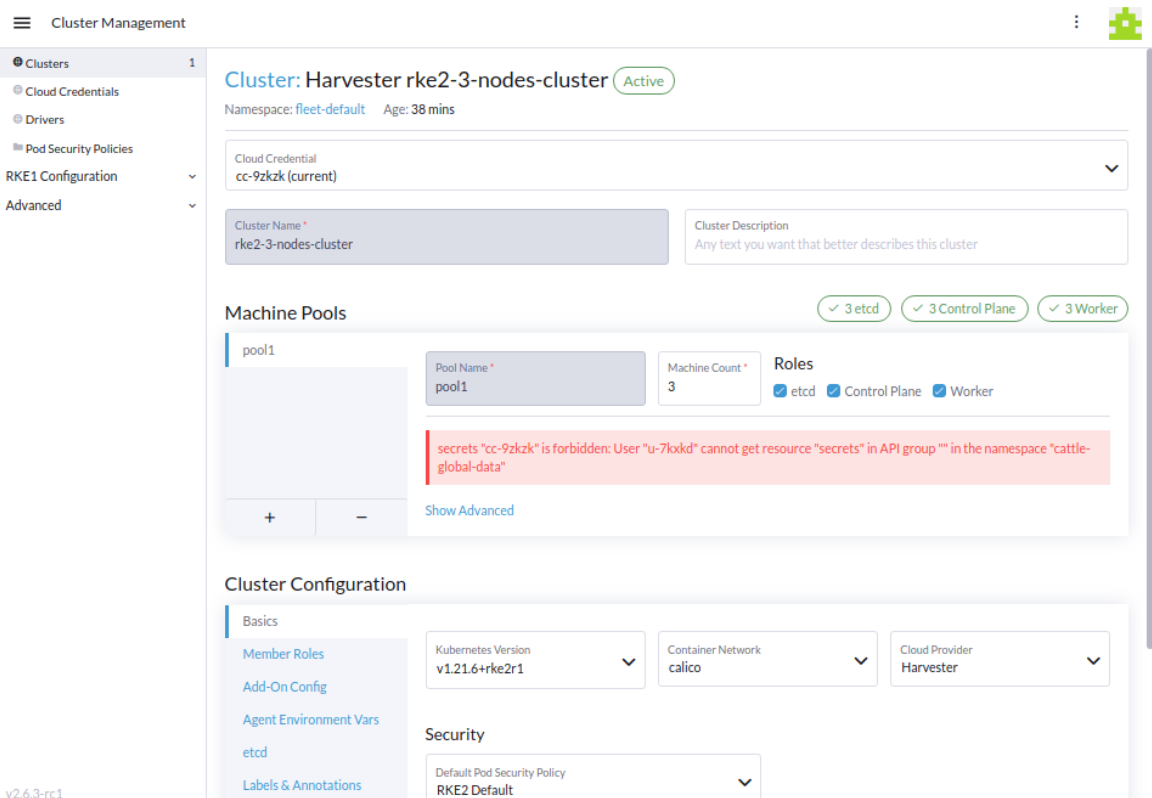Open the navigation hamburger menu

tap(22, 22)
